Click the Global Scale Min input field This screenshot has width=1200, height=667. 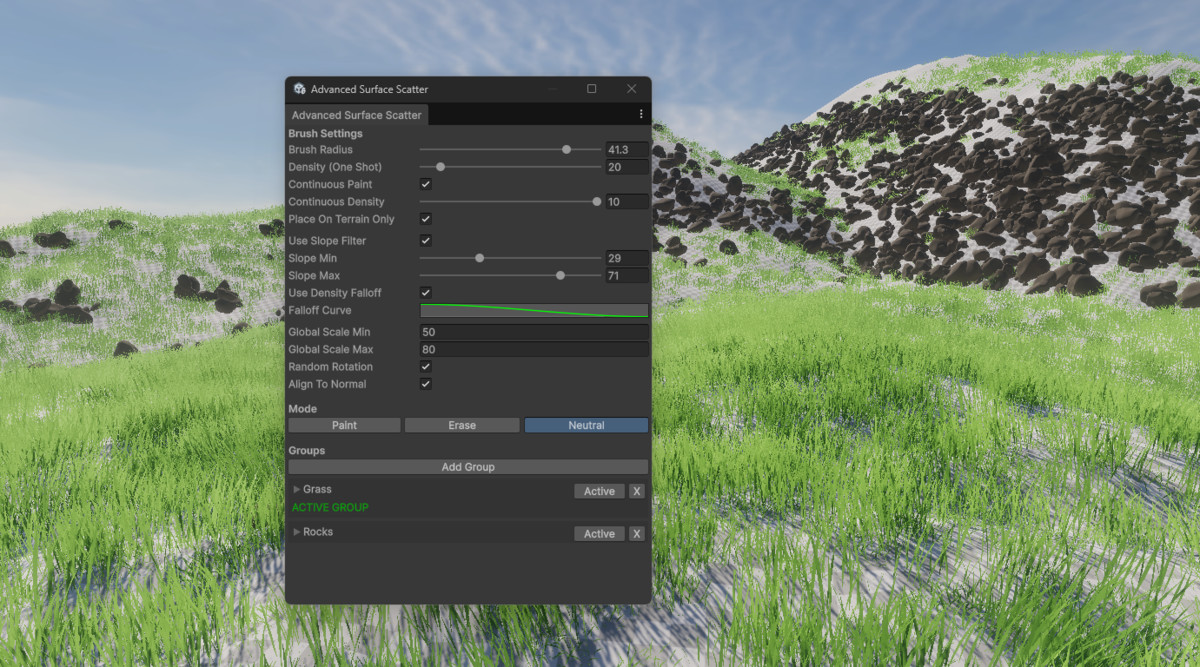[x=534, y=331]
